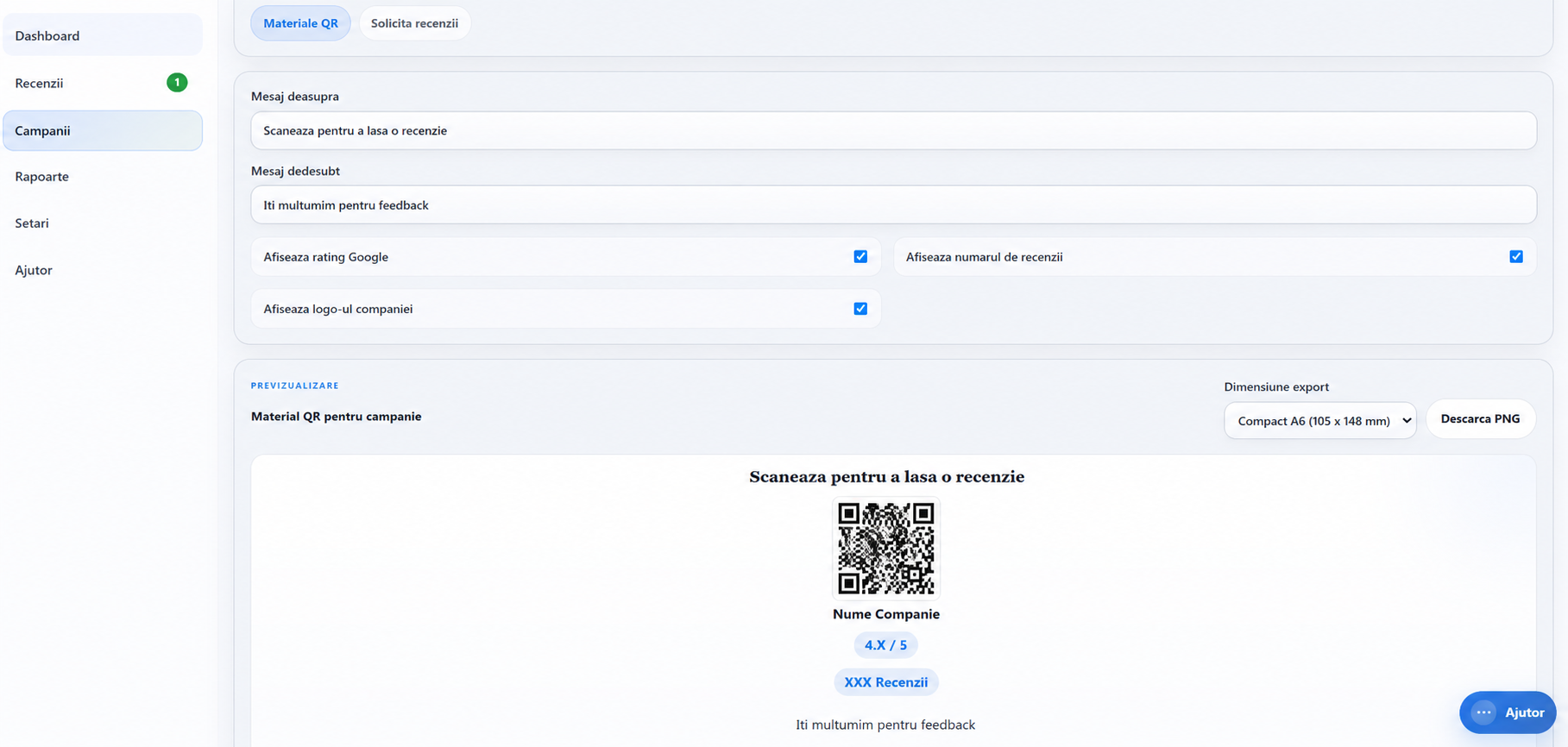Click the Nume Companie text in preview
The width and height of the screenshot is (1568, 747).
[886, 614]
